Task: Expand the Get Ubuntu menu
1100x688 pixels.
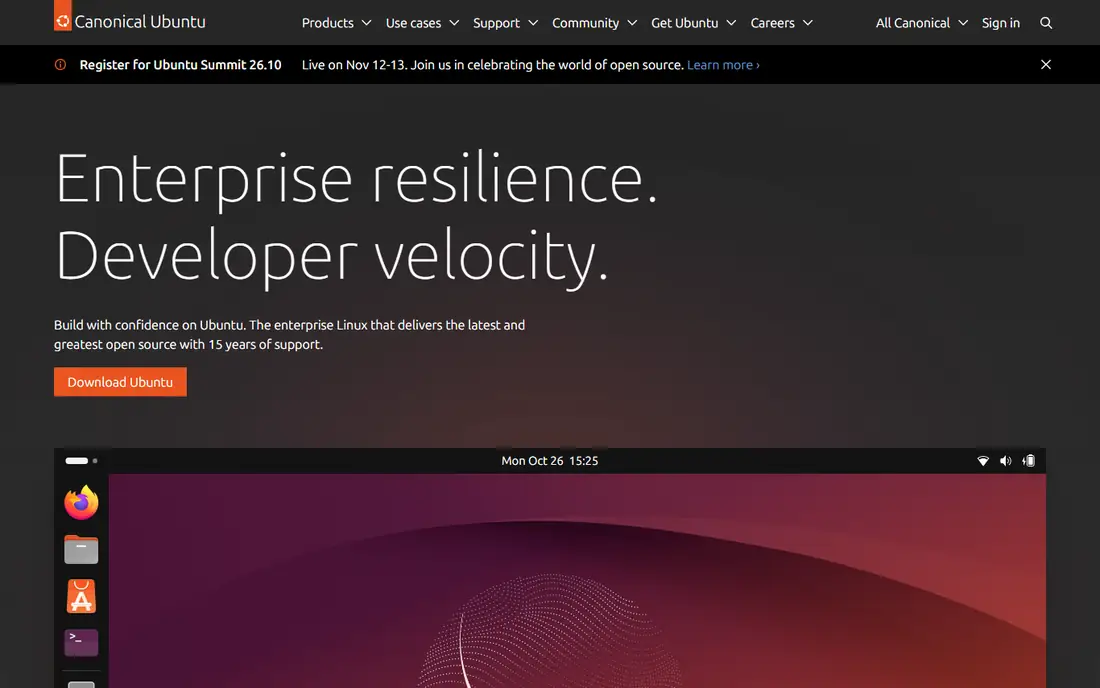Action: tap(693, 23)
